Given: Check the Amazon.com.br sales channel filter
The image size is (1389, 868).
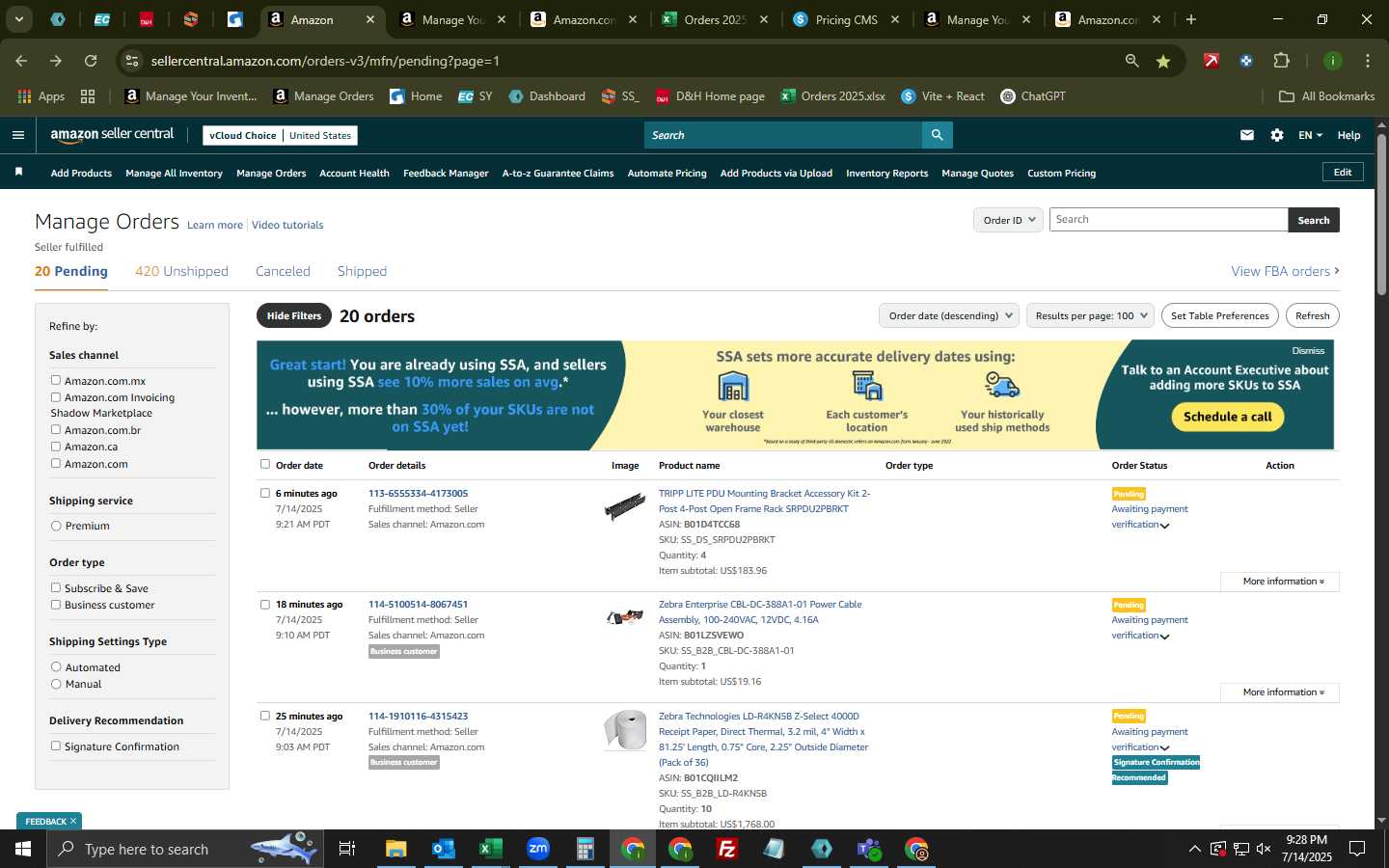Looking at the screenshot, I should 56,429.
